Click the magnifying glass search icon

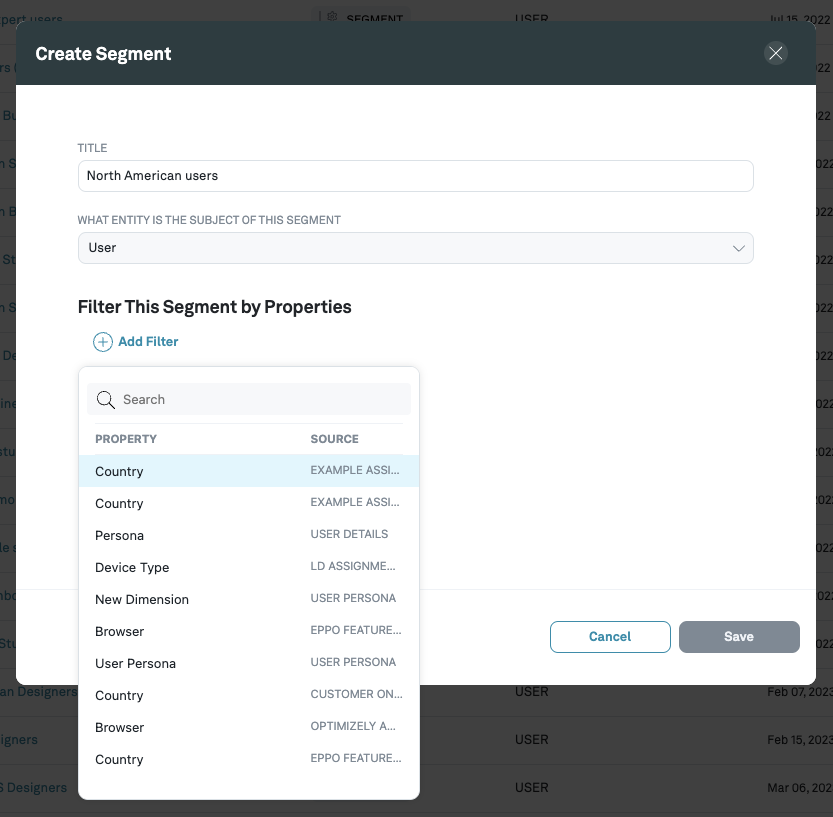point(106,399)
